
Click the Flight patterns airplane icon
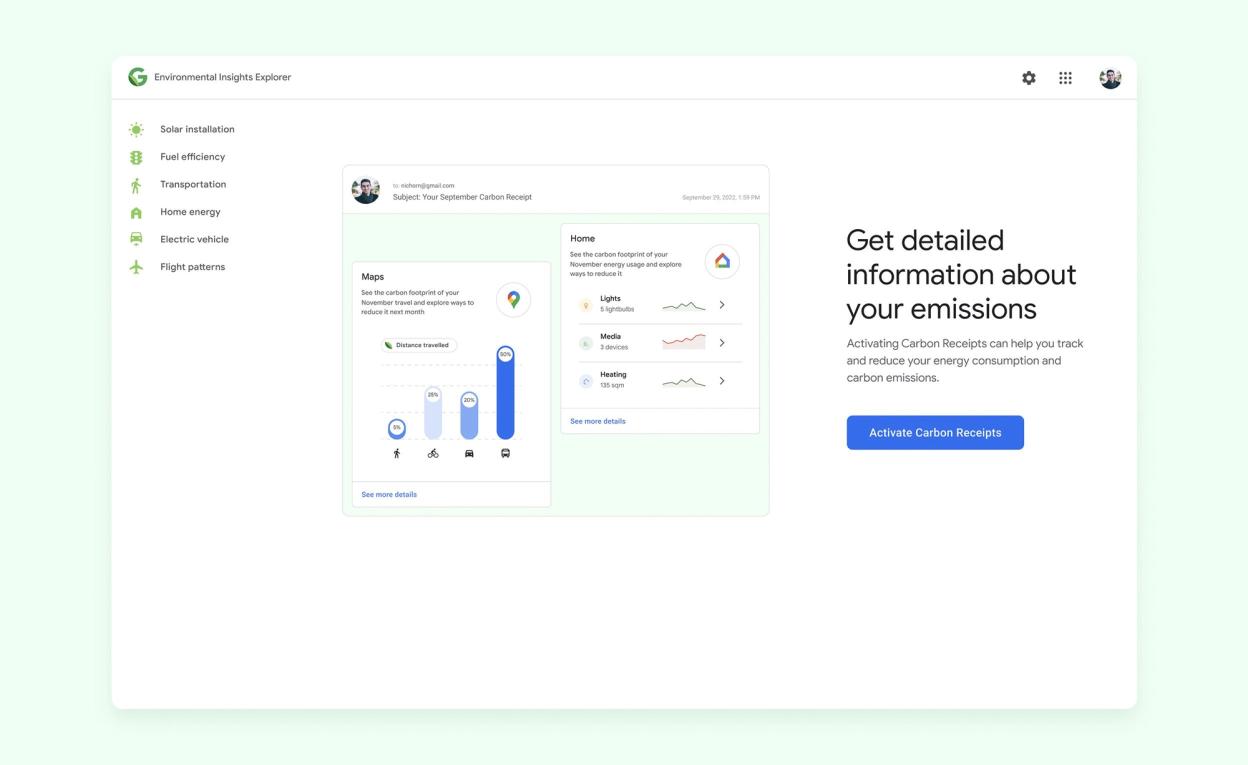(136, 267)
